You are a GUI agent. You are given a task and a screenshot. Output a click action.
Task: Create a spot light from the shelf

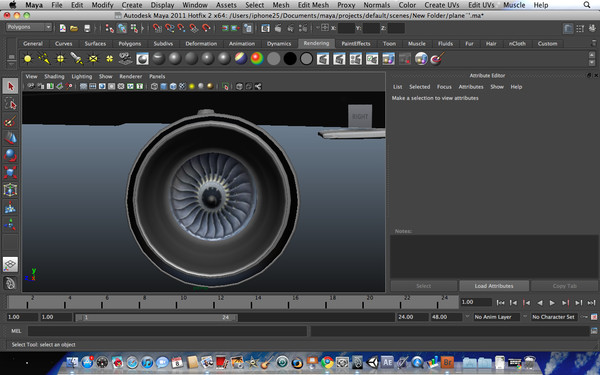click(x=77, y=59)
